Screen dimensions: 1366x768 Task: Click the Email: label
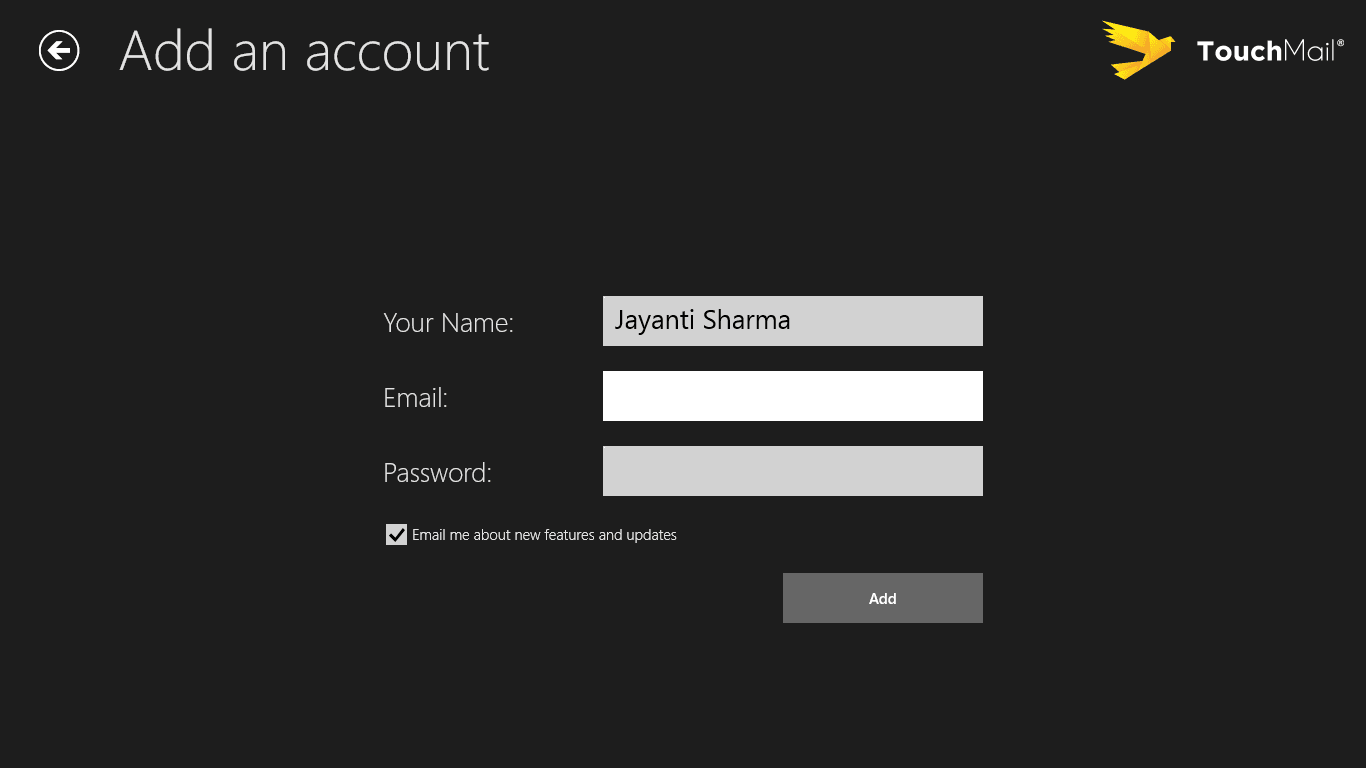pos(415,398)
